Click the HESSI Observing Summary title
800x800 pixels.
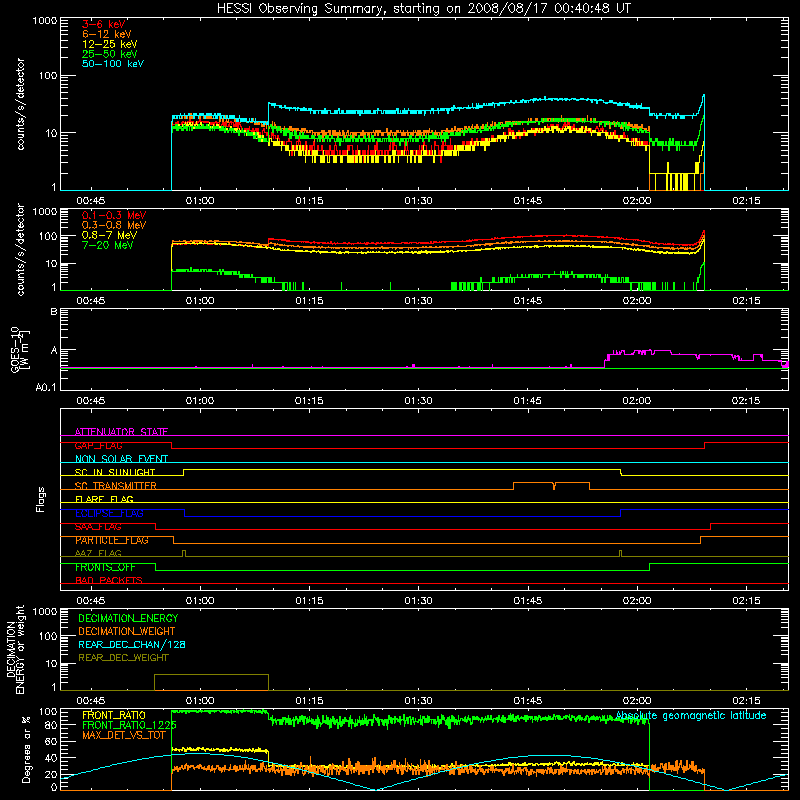pos(423,8)
